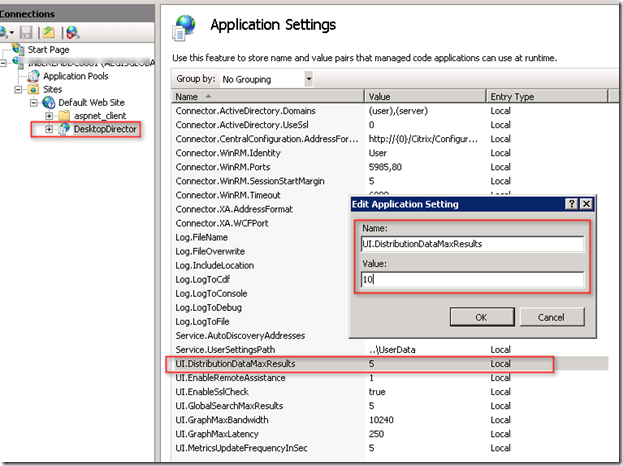
Task: Collapse the Sites tree node
Action: 19,89
